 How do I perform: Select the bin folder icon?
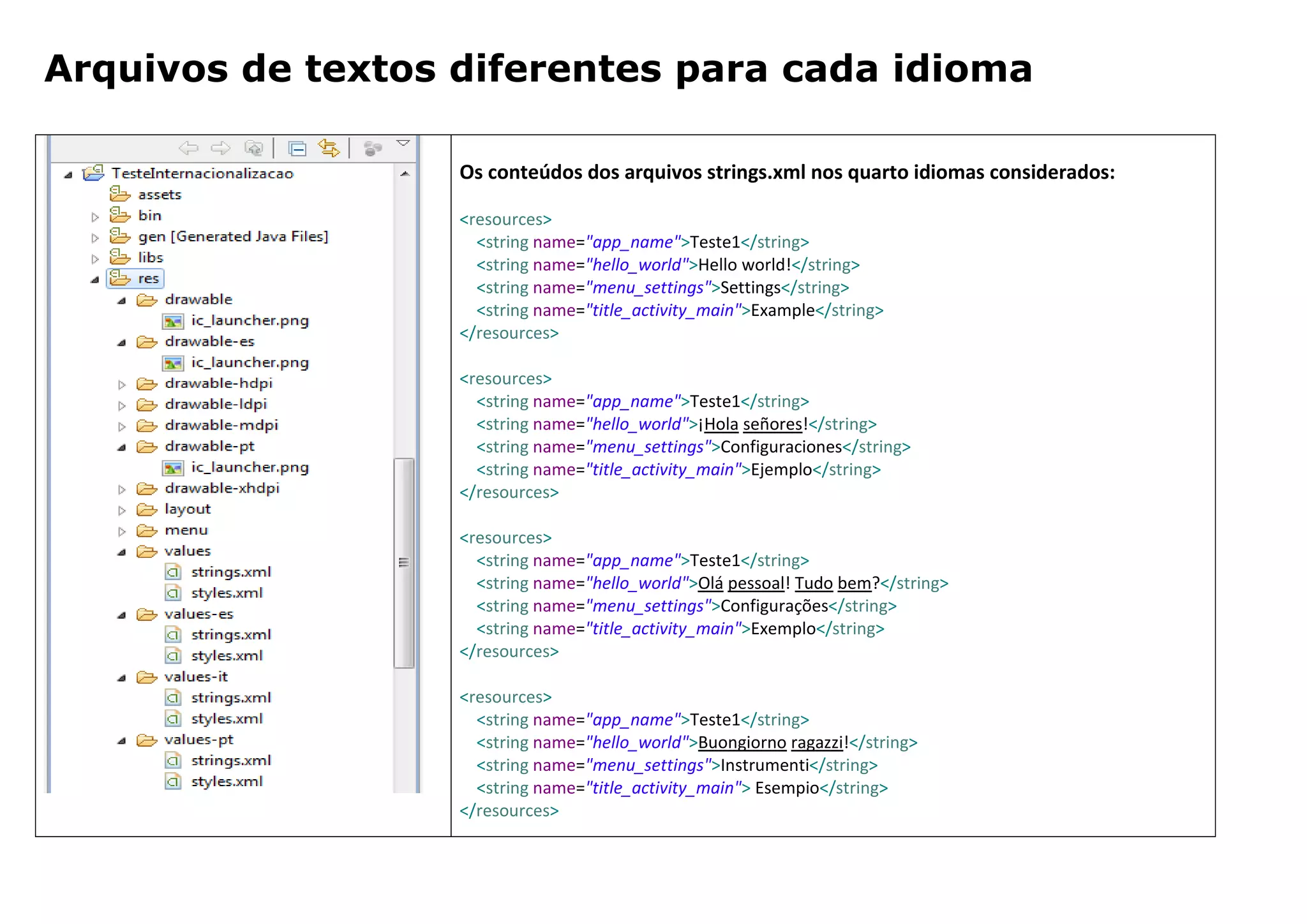click(x=119, y=215)
